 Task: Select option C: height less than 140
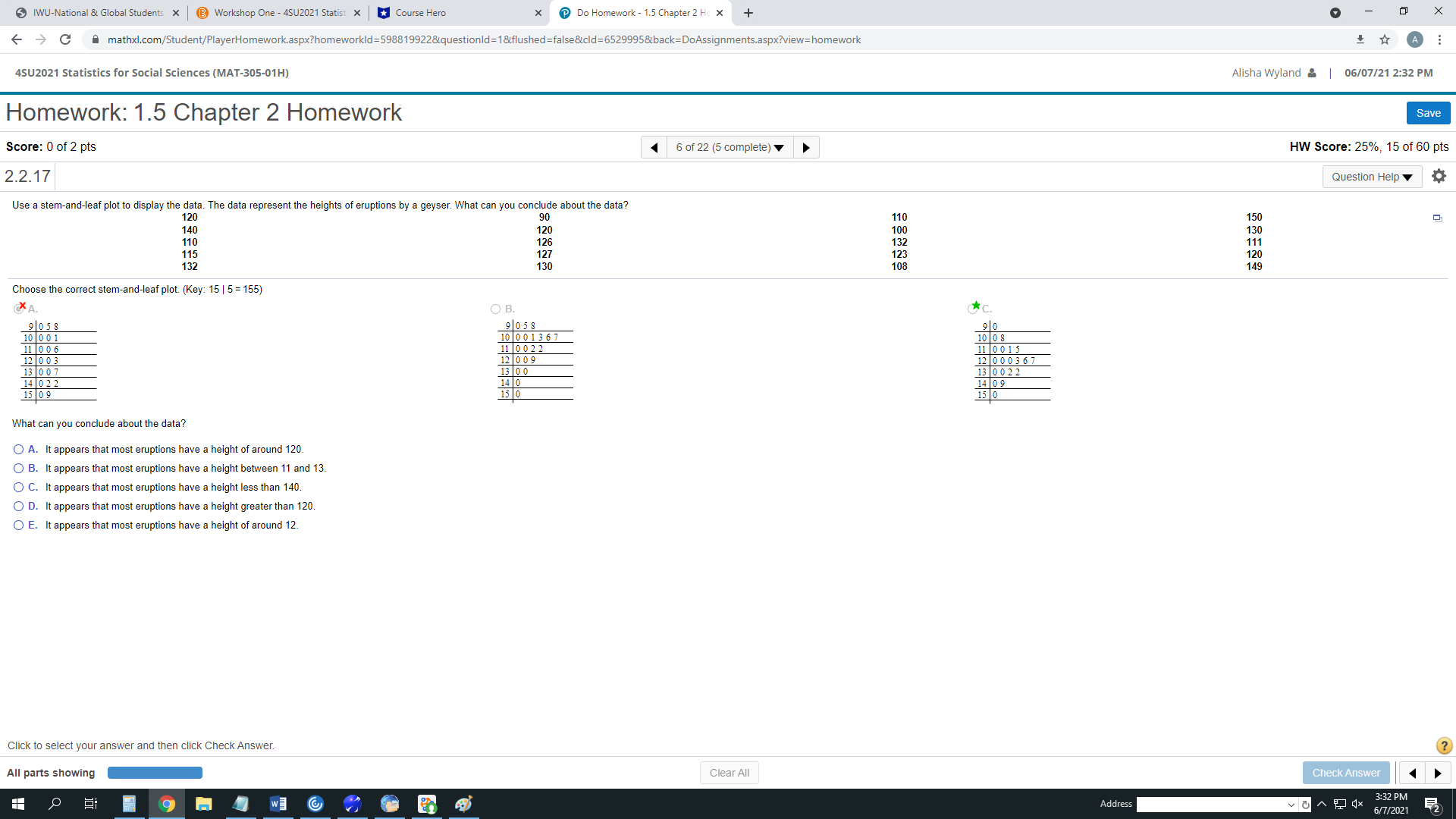coord(19,488)
